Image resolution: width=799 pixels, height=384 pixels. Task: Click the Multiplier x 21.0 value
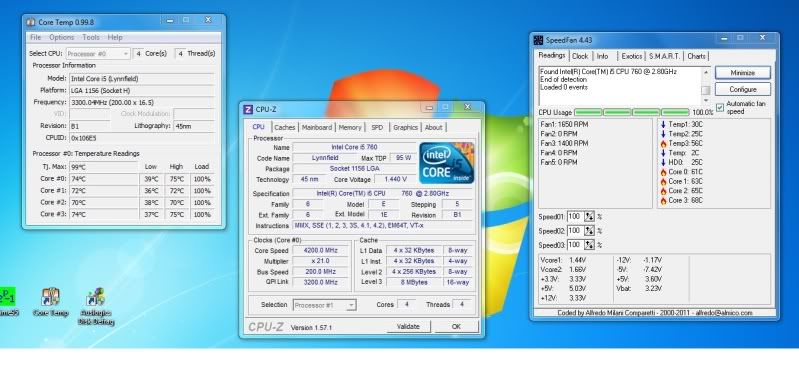tap(321, 261)
